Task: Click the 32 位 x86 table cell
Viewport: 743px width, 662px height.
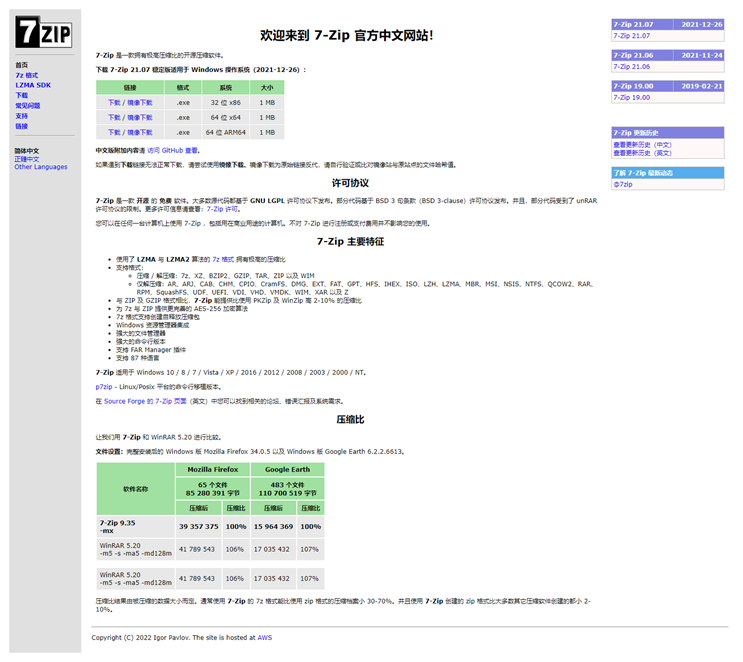Action: tap(226, 102)
